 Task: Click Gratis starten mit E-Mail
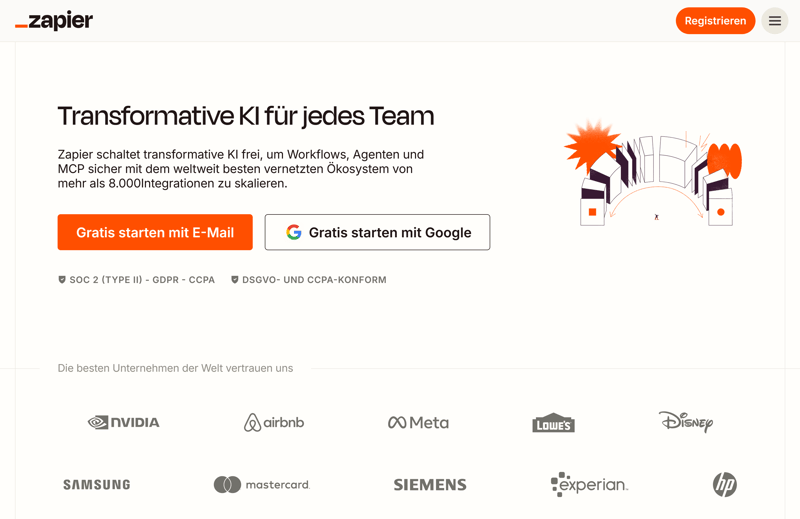click(155, 232)
